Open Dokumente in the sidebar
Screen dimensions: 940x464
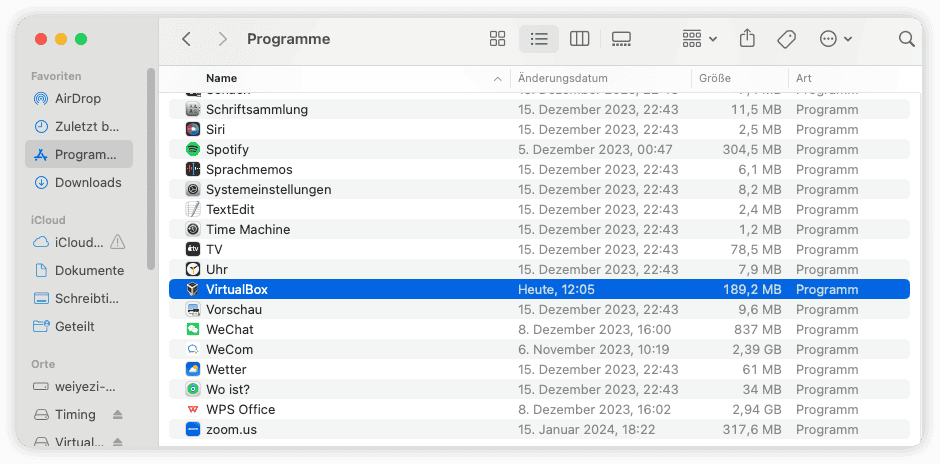point(79,270)
